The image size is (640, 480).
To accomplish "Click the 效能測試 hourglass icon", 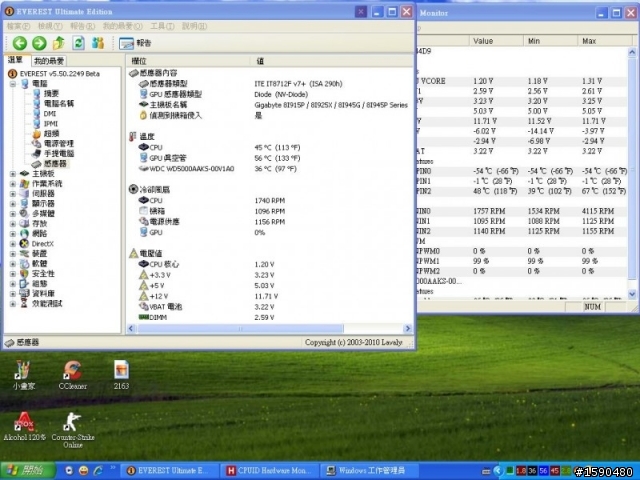I will (24, 304).
